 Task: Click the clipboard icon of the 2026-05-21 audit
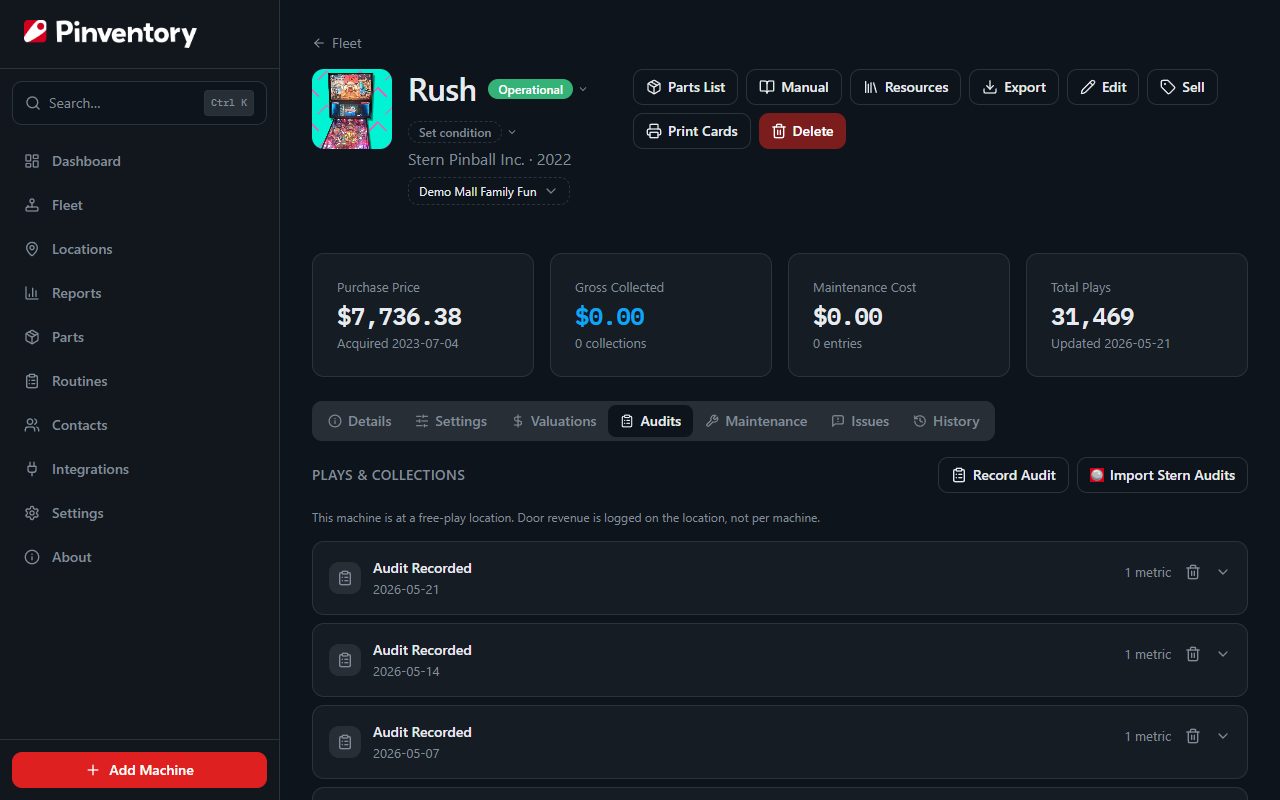click(x=345, y=578)
